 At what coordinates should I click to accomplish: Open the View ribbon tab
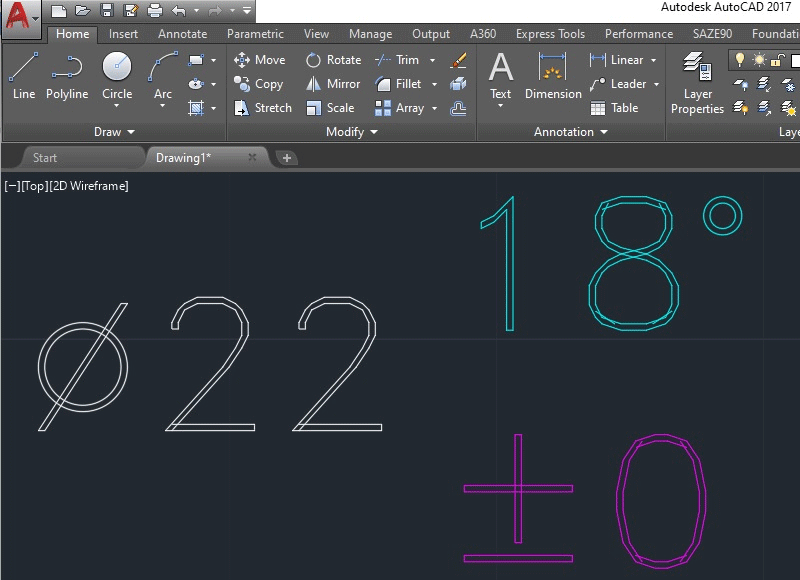(316, 34)
